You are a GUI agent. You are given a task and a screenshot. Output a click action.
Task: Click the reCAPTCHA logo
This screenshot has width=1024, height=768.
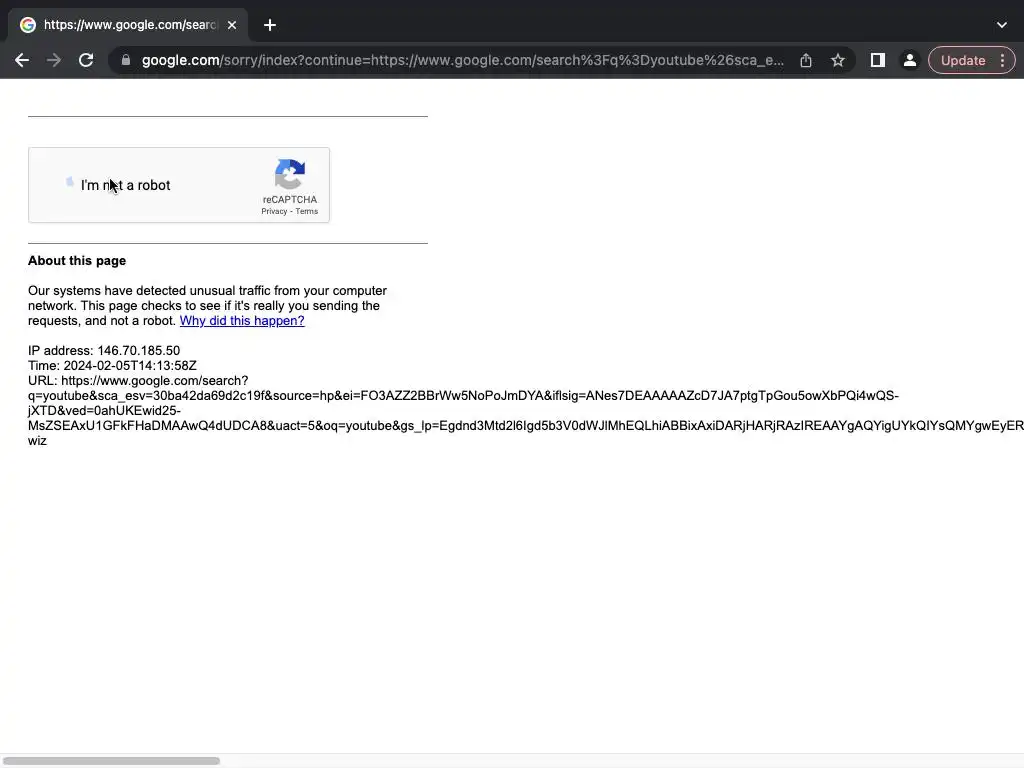coord(289,174)
